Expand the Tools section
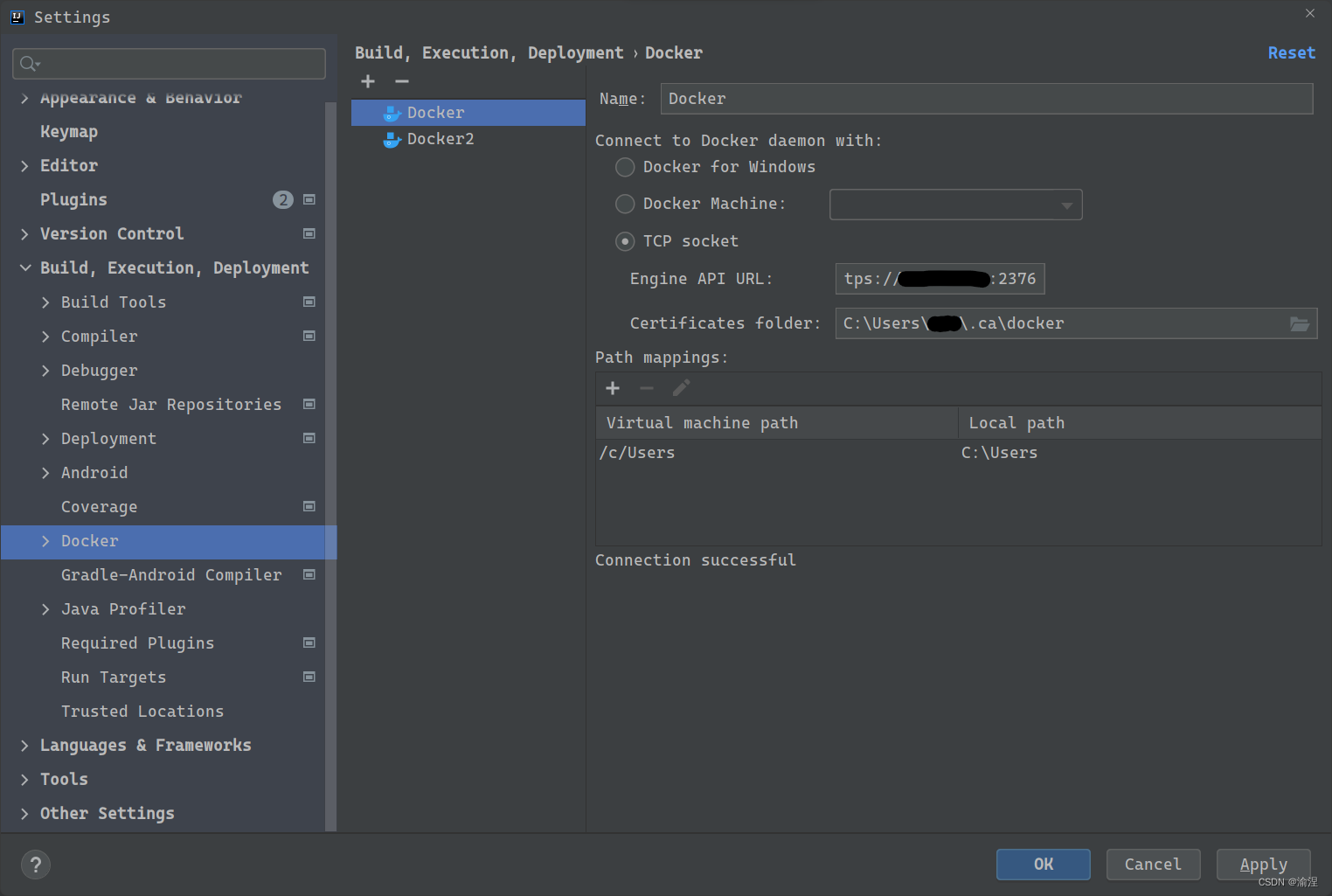Viewport: 1332px width, 896px height. [x=24, y=780]
